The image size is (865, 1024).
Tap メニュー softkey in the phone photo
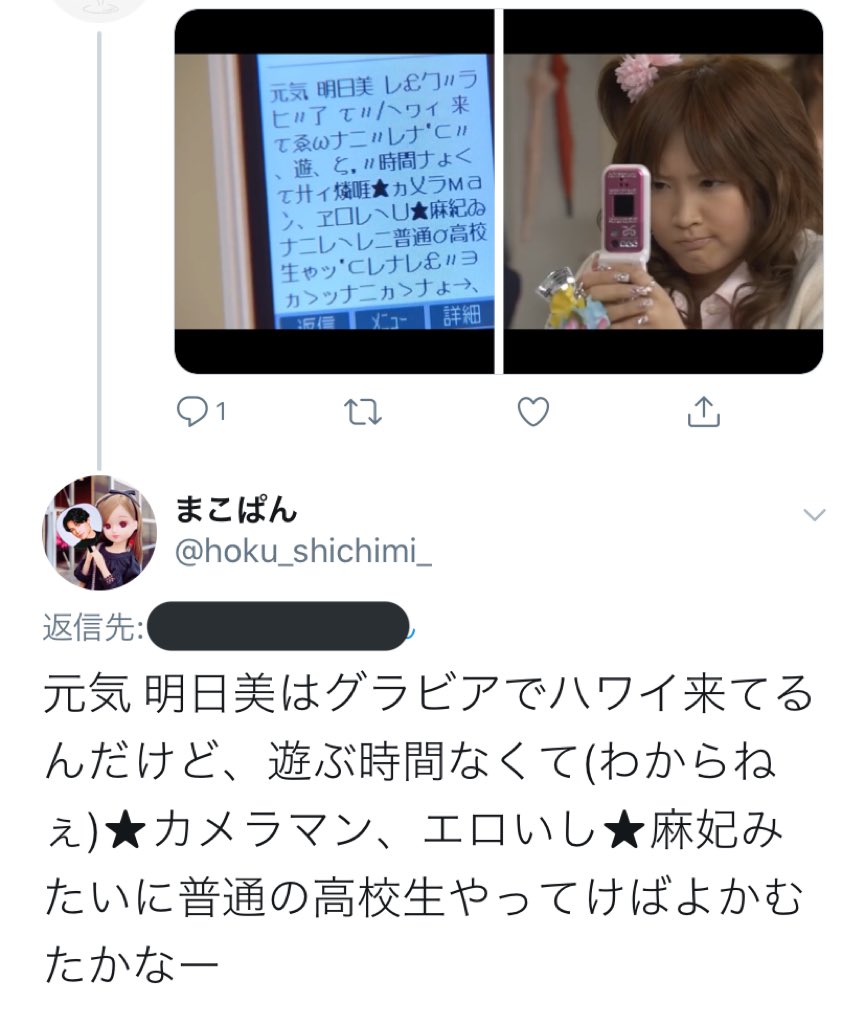click(x=389, y=320)
